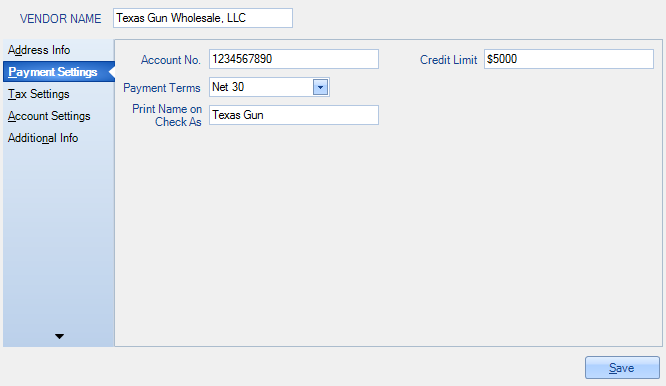Click the Credit Limit field

click(568, 59)
